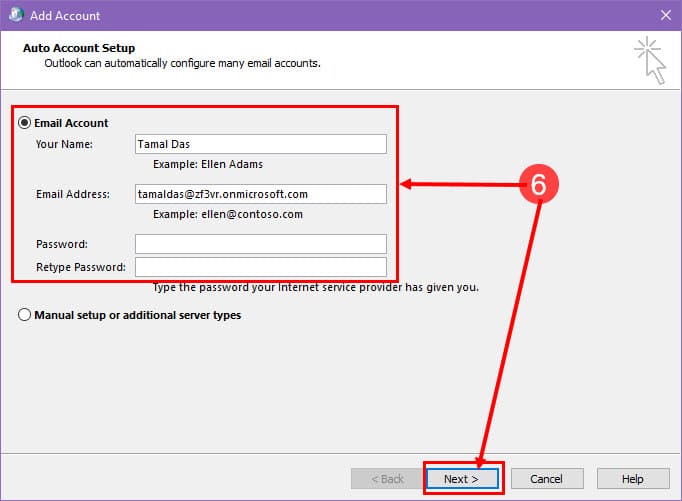Click the 'Example: Ellen Adams' hint text
The image size is (682, 501).
[x=208, y=164]
